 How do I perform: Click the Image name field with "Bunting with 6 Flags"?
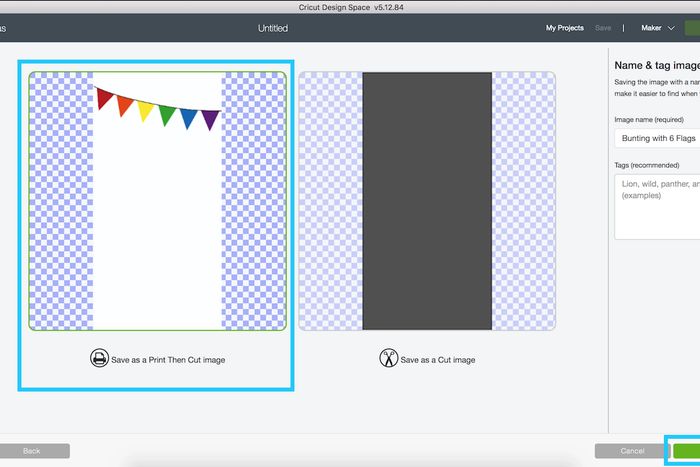click(656, 139)
